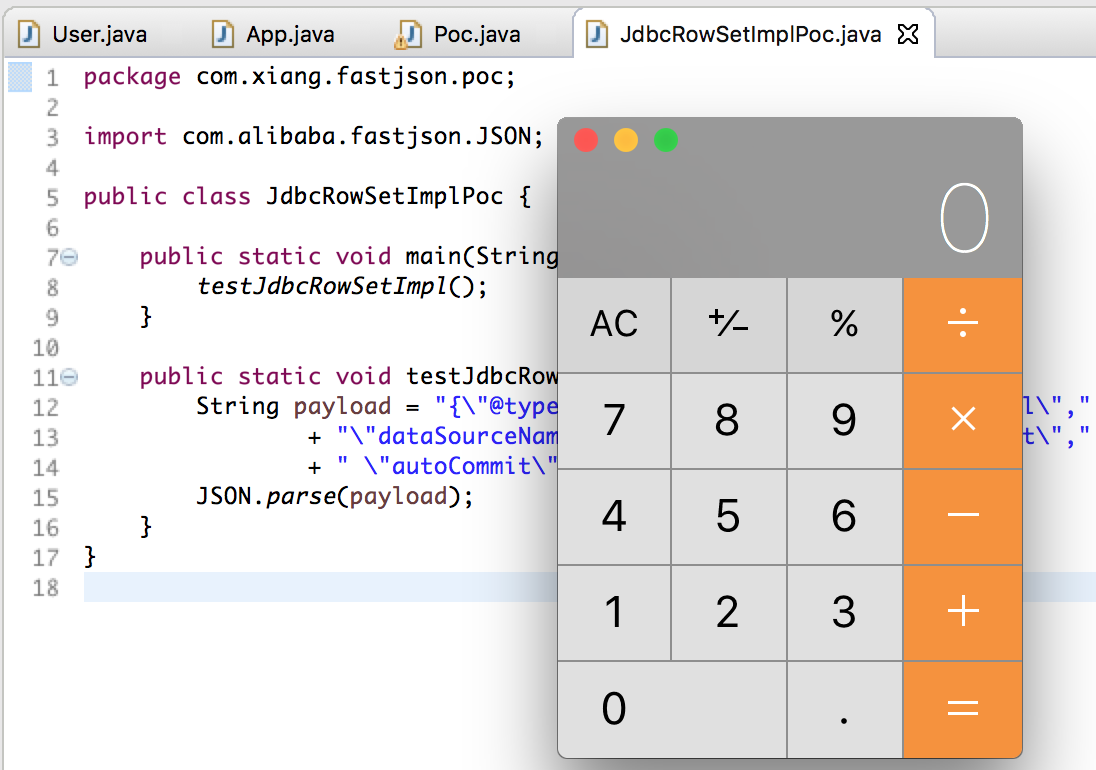
Task: Click 'com.alibaba.fastjson.JSON;' import text
Action: pyautogui.click(x=363, y=136)
